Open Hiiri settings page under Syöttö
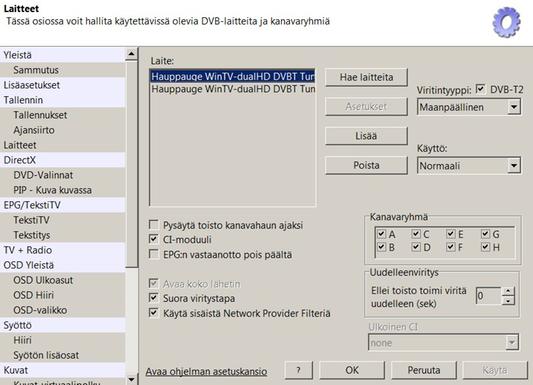Viewport: 533px width, 385px height. pyautogui.click(x=63, y=340)
